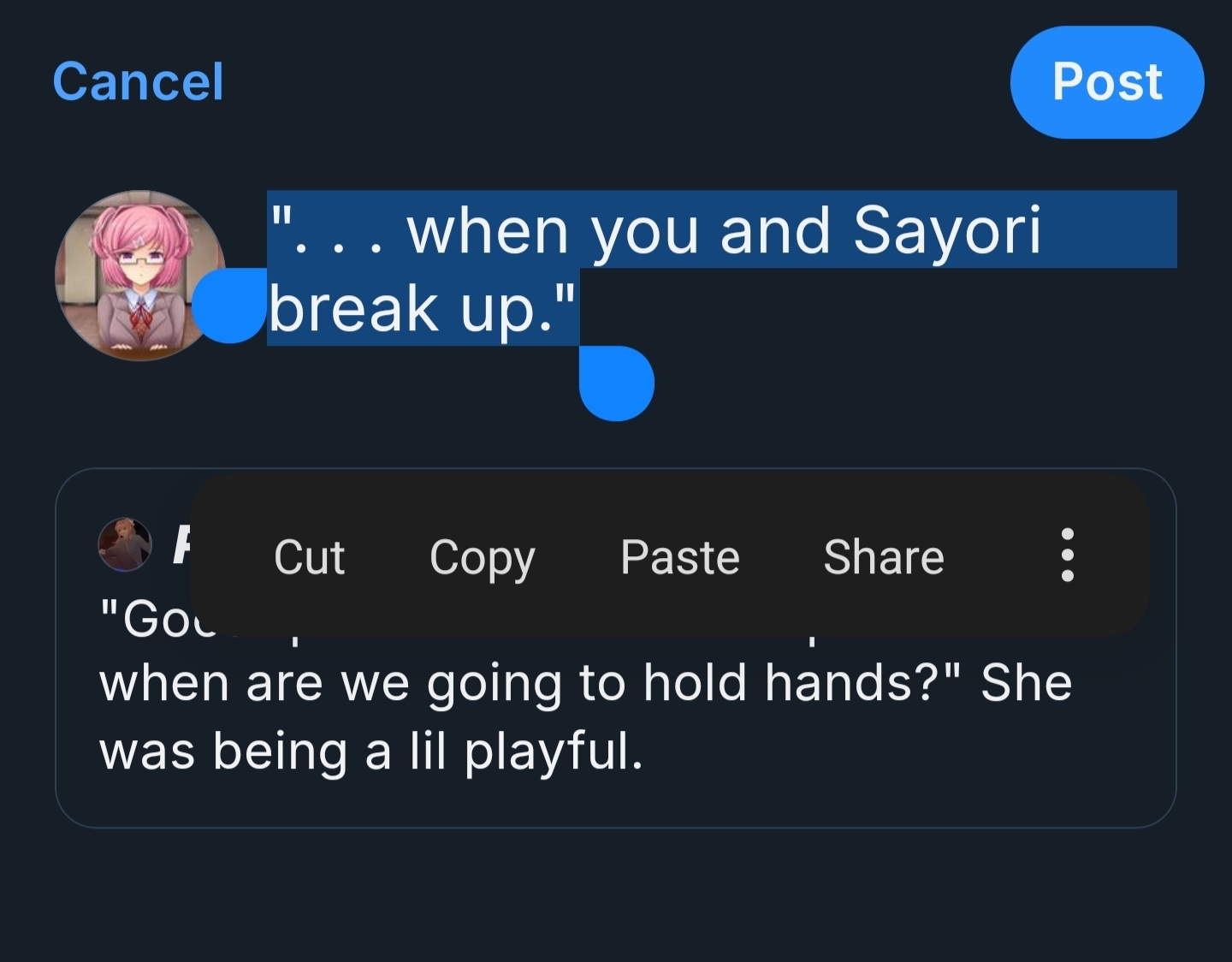Image resolution: width=1232 pixels, height=962 pixels.
Task: Select Share in the text menu
Action: pyautogui.click(x=883, y=557)
